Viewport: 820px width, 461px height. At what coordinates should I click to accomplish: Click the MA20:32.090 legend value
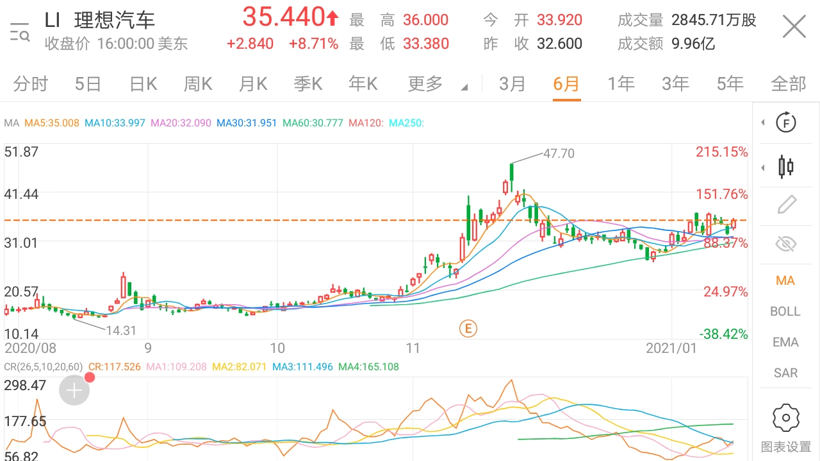tap(181, 123)
